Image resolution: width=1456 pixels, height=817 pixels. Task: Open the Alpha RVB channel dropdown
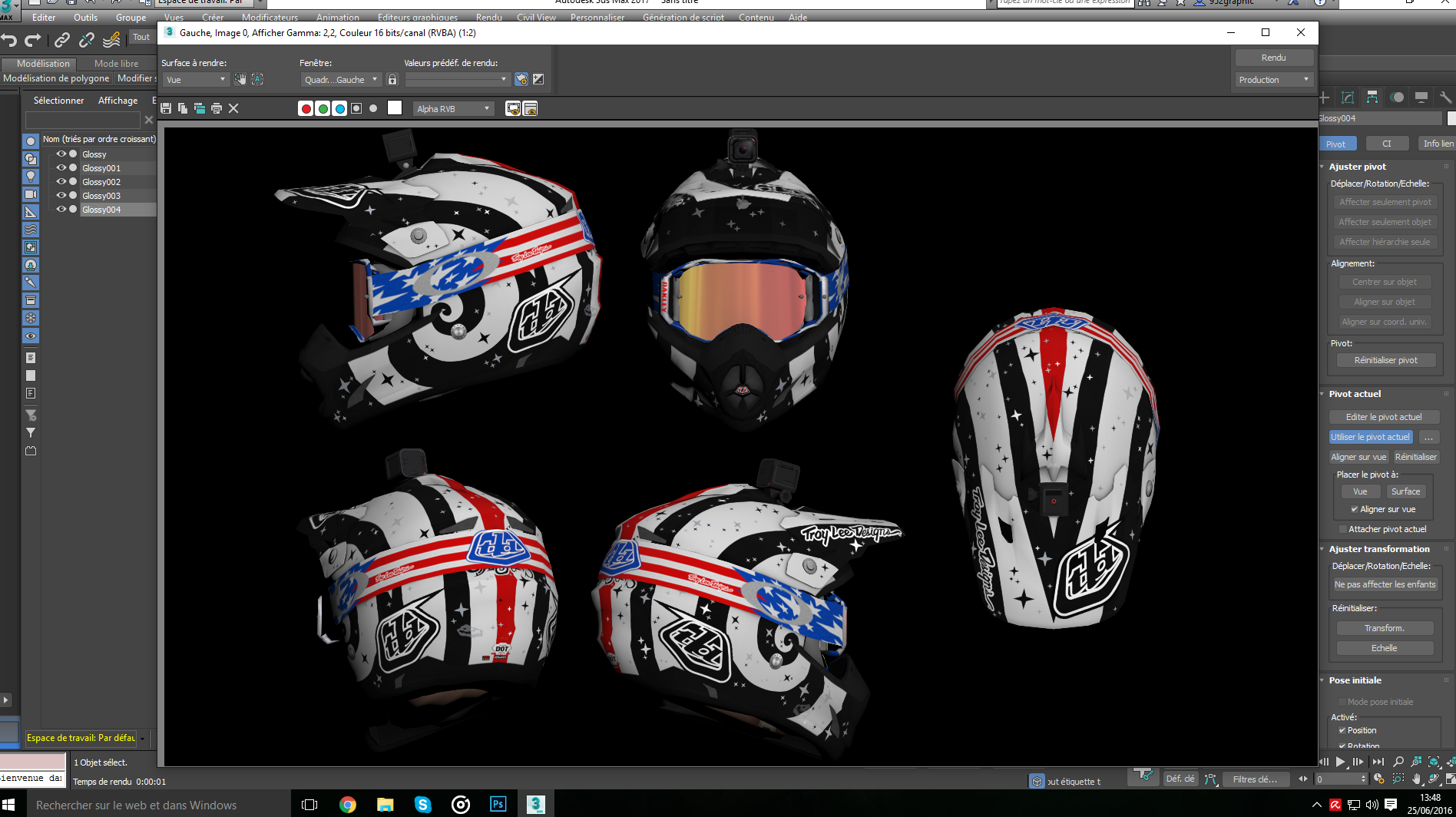point(453,108)
